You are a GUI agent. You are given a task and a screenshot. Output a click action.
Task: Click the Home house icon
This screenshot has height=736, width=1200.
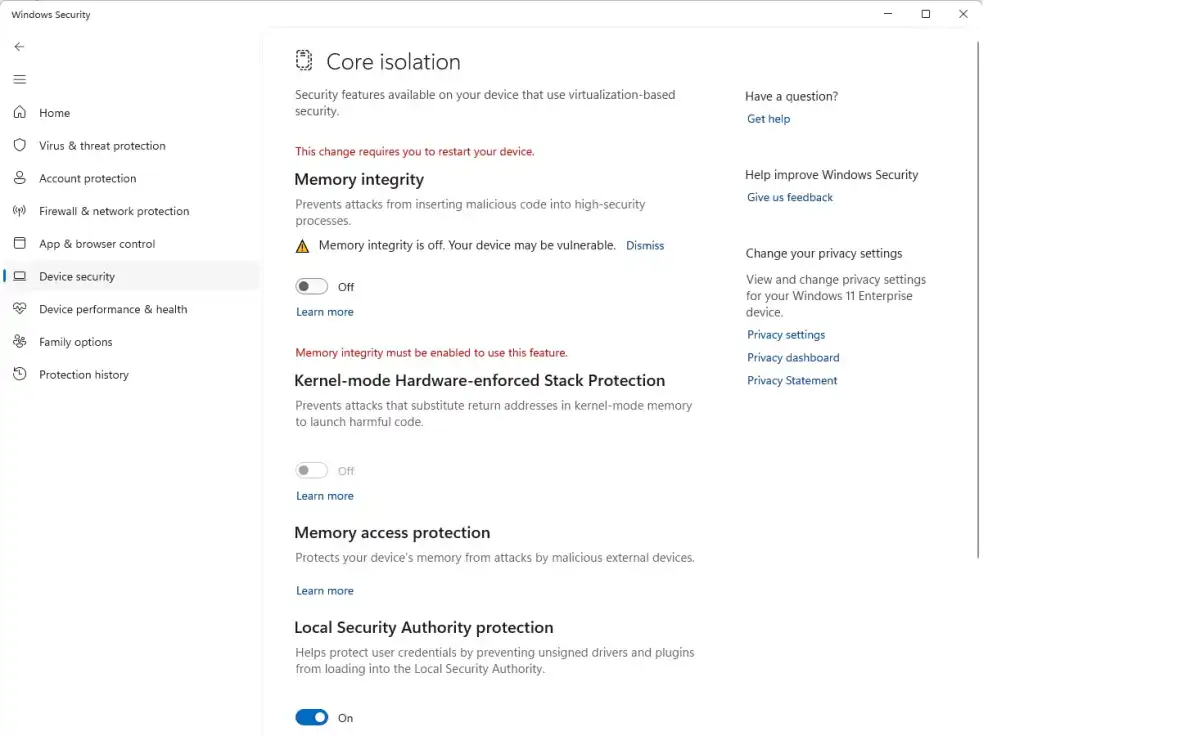point(19,113)
